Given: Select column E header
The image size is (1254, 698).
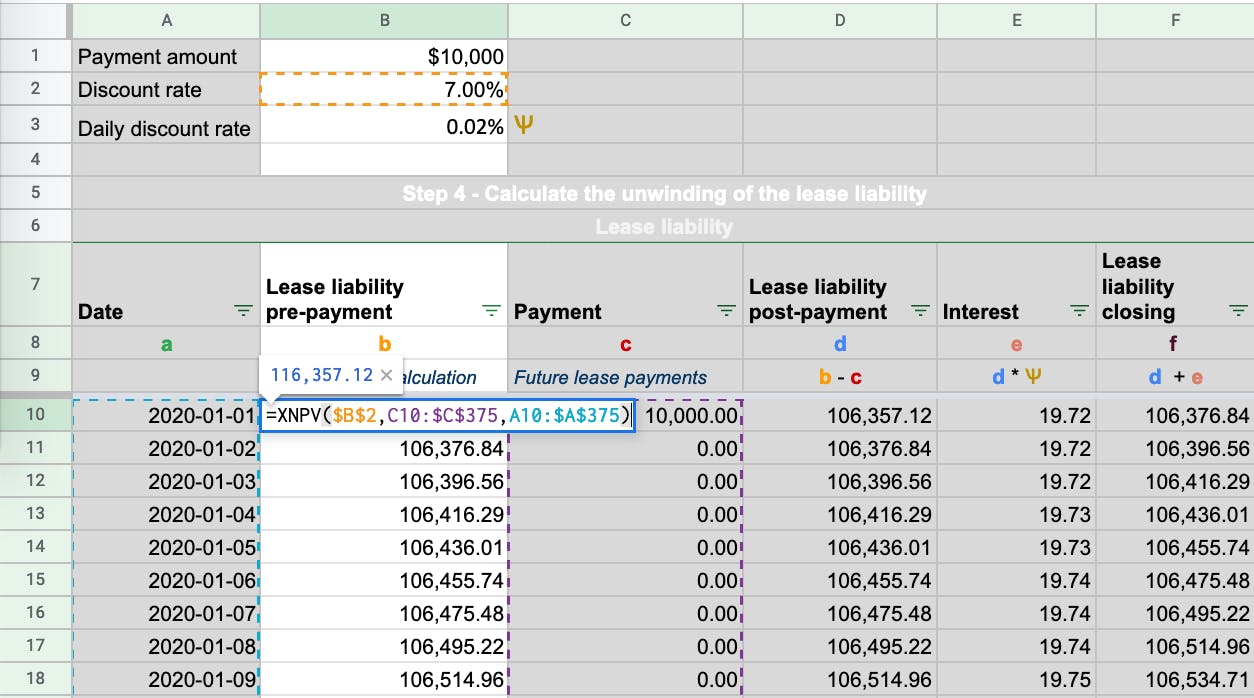Looking at the screenshot, I should coord(1016,19).
